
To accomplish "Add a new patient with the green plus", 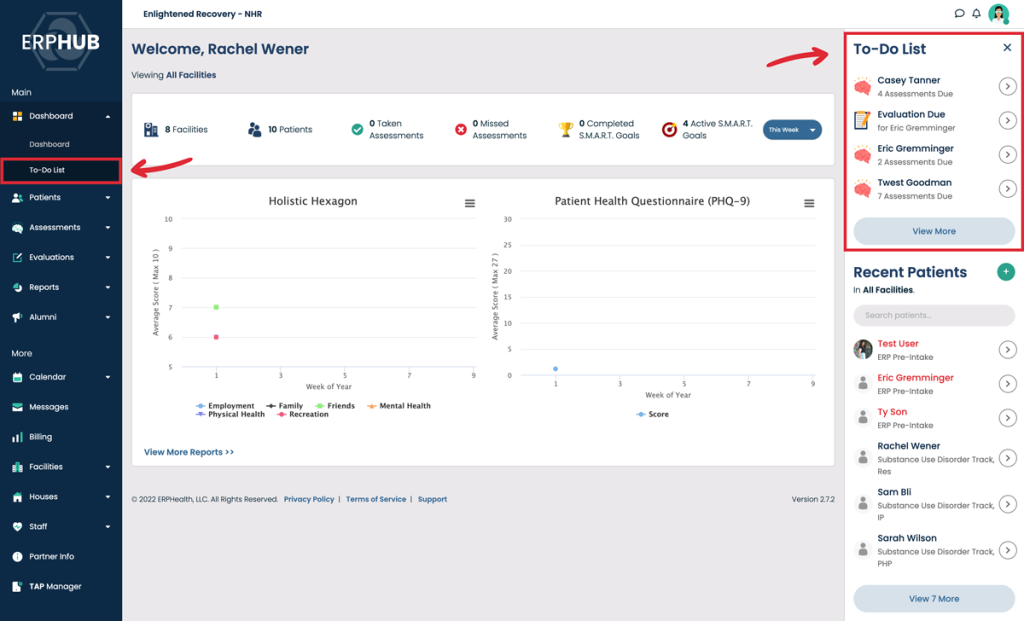I will tap(1006, 272).
